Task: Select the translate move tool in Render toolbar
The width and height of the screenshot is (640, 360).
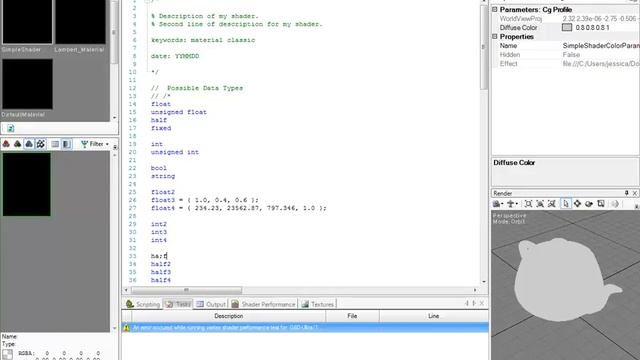Action: pos(577,204)
